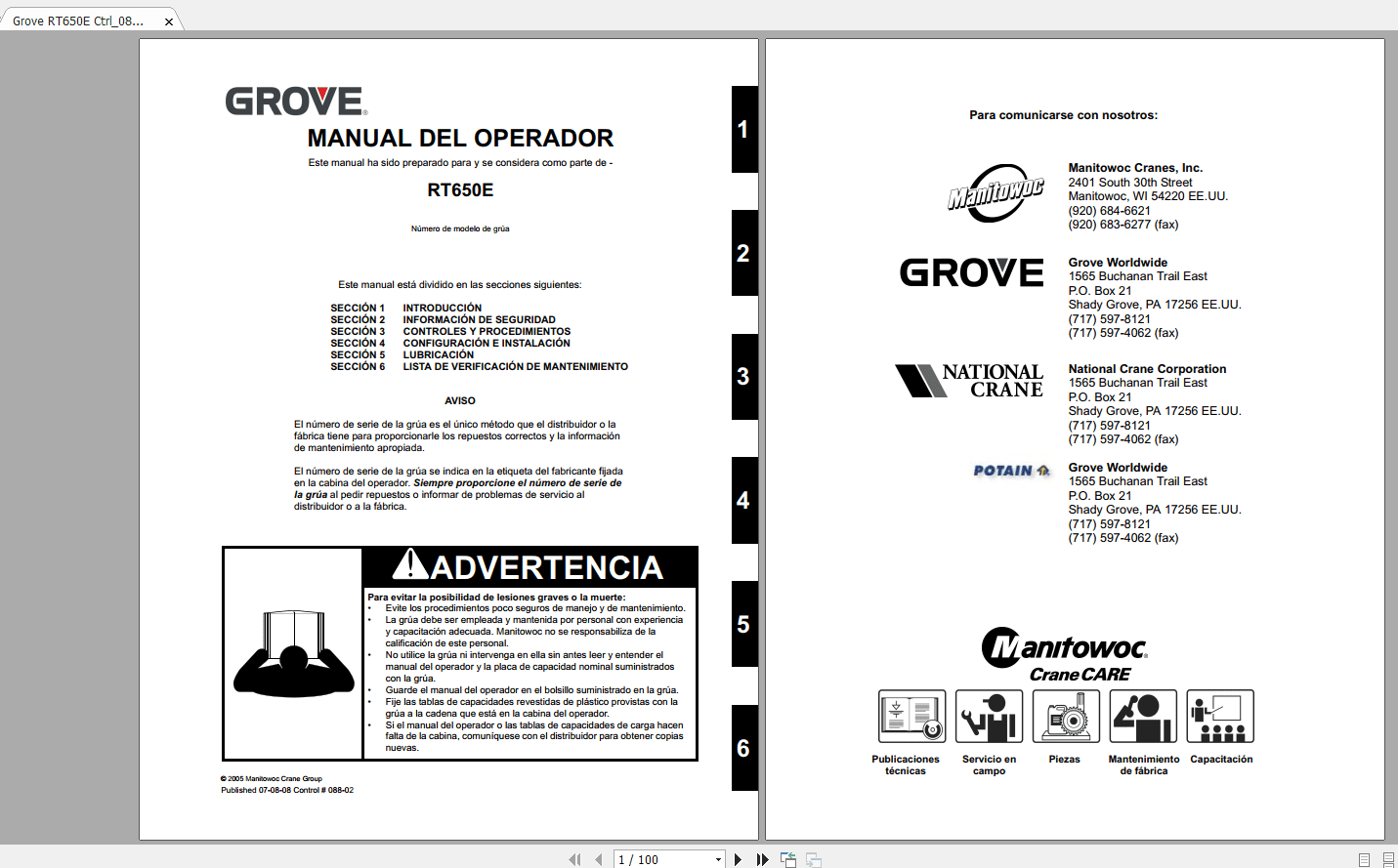Image resolution: width=1398 pixels, height=868 pixels.
Task: Jump to the first page
Action: click(574, 859)
